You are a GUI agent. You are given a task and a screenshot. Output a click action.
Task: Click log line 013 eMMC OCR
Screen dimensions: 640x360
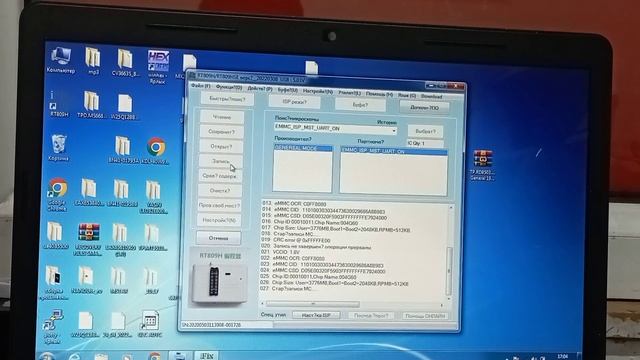tap(293, 204)
